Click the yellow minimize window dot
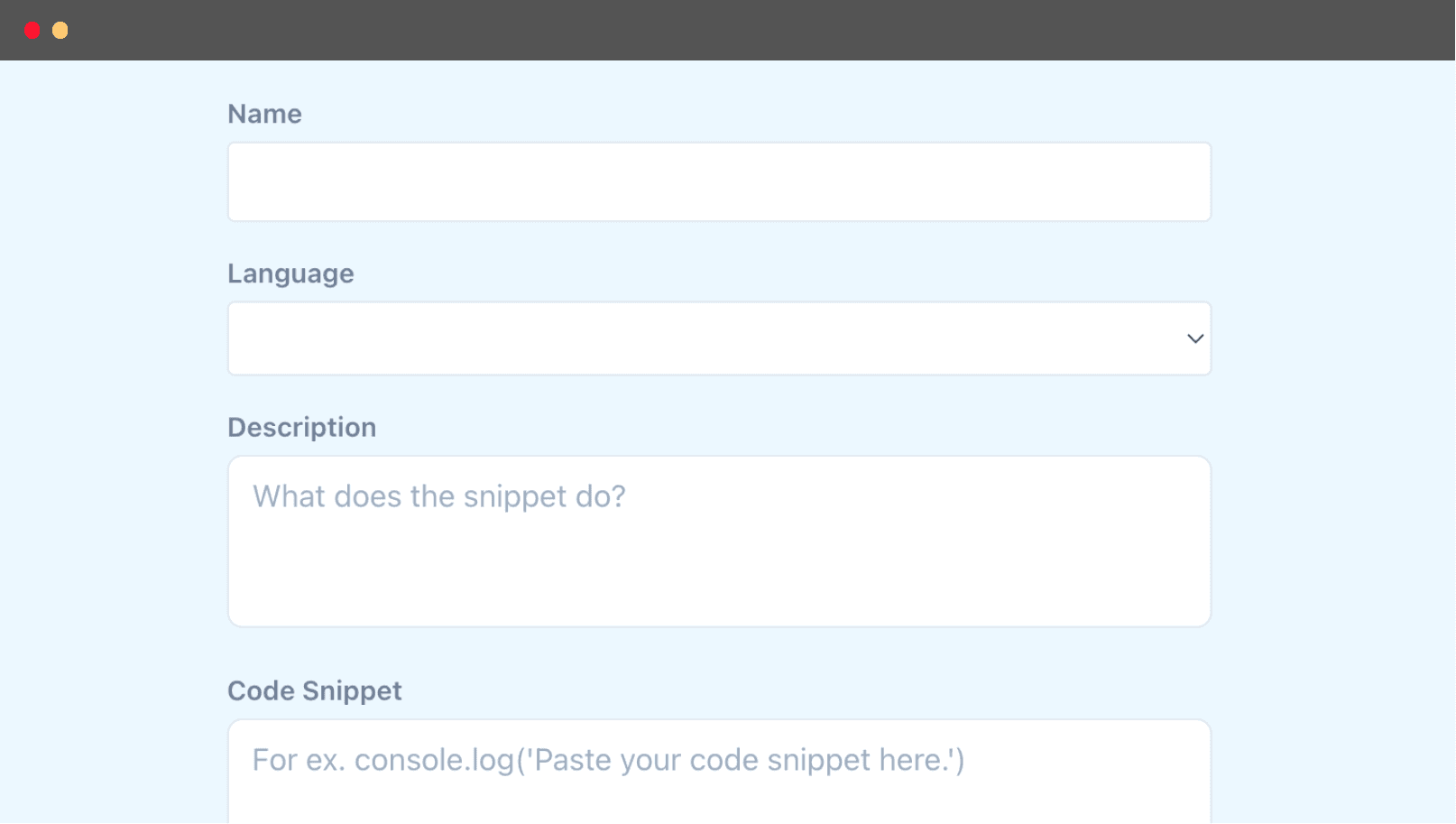The height and width of the screenshot is (824, 1456). [60, 31]
